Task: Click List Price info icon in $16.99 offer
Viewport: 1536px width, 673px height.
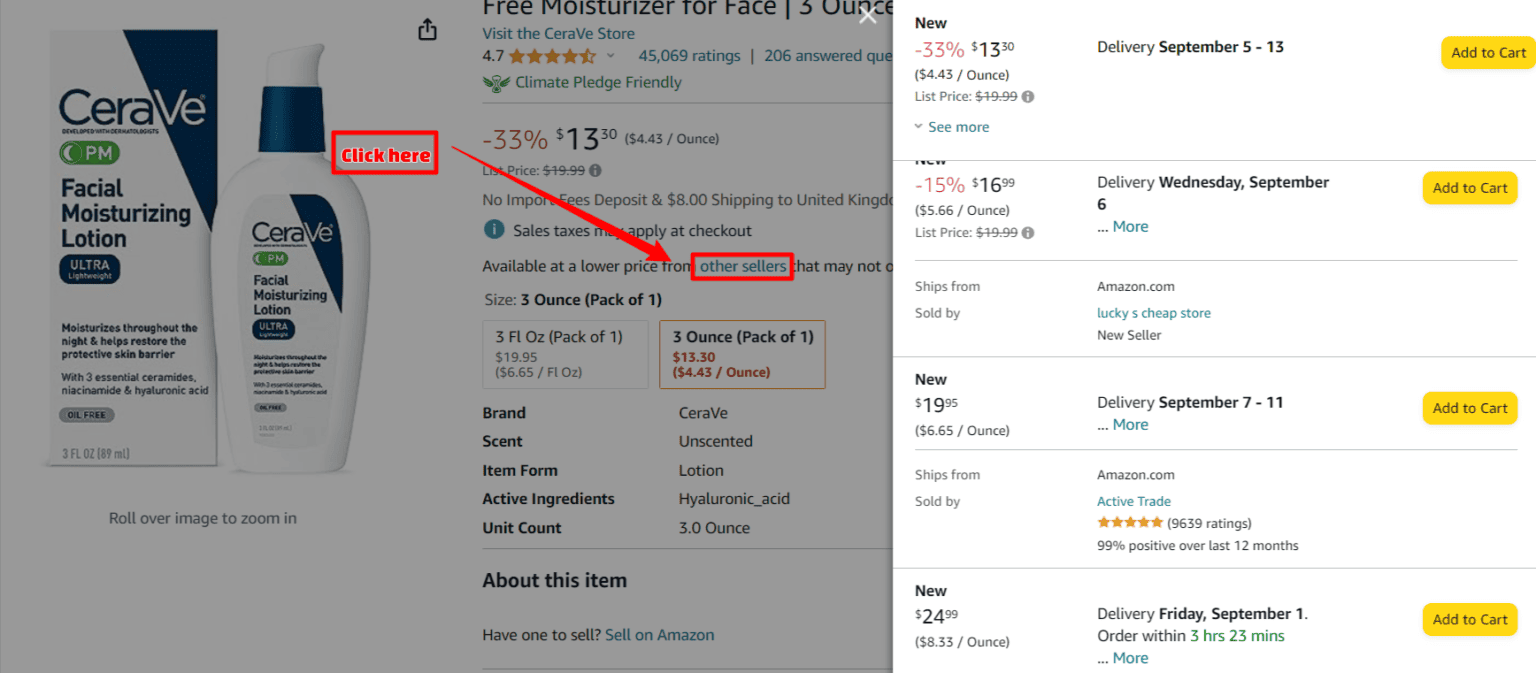Action: coord(1028,233)
